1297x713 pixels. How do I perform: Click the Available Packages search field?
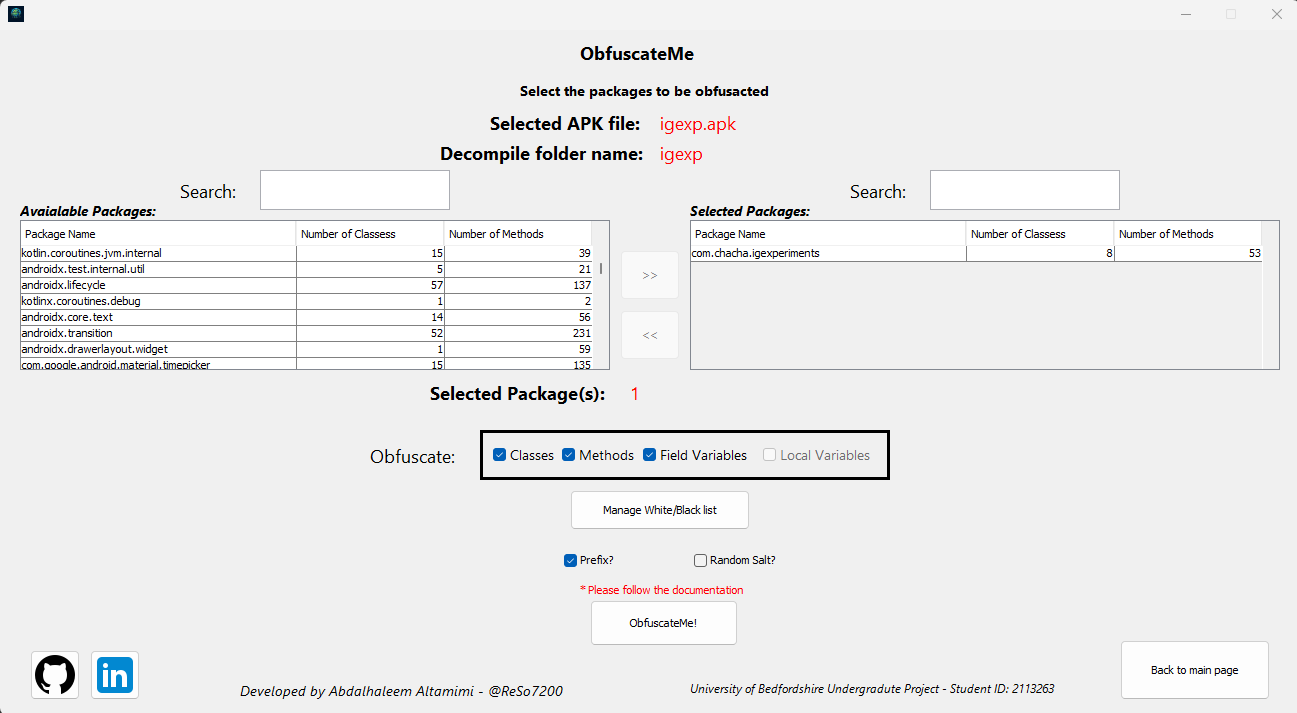[354, 190]
